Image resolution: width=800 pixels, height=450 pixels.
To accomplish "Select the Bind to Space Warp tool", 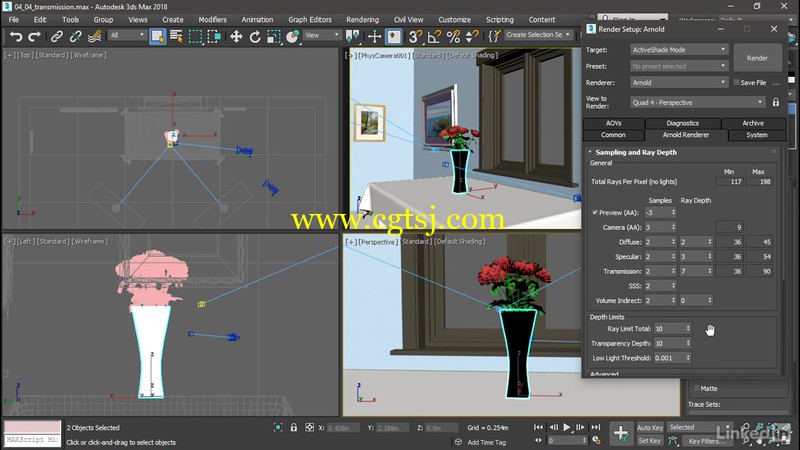I will click(x=94, y=36).
